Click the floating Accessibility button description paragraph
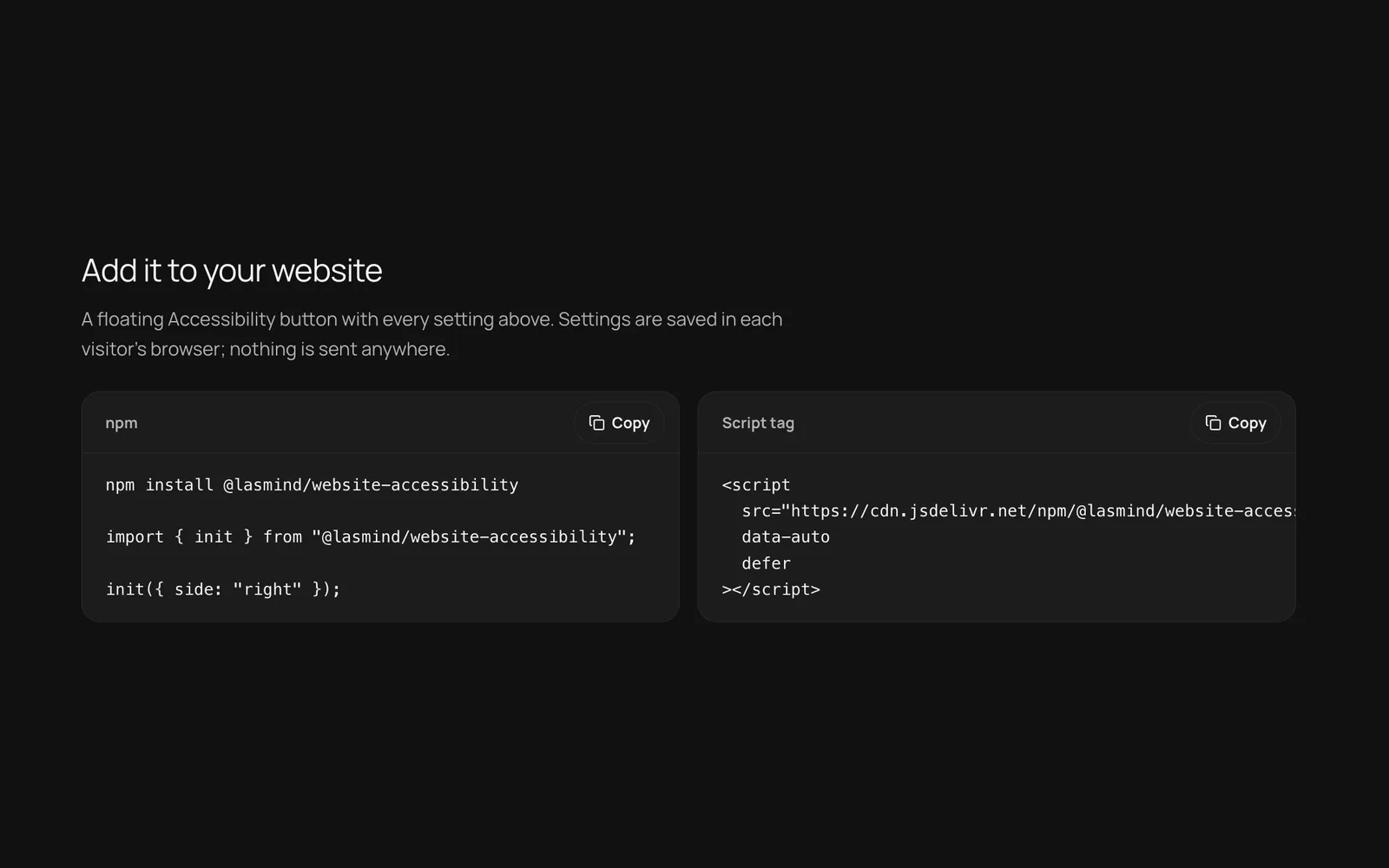The width and height of the screenshot is (1389, 868). click(x=432, y=334)
